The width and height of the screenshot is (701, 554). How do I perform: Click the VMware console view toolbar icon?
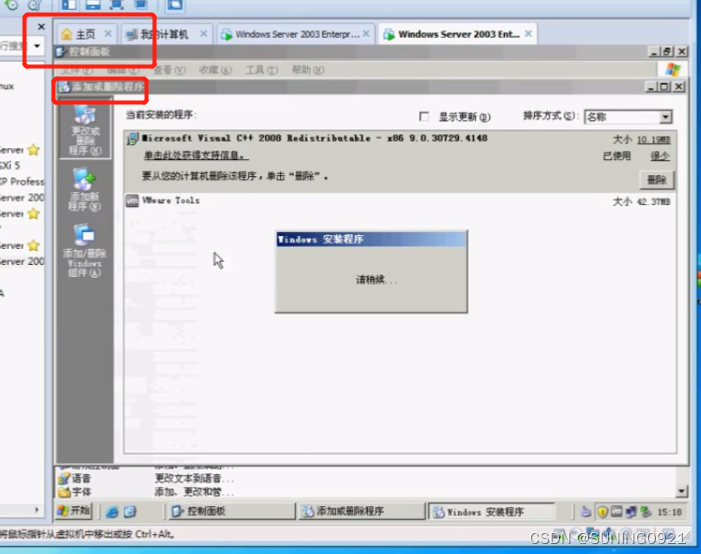(x=175, y=5)
